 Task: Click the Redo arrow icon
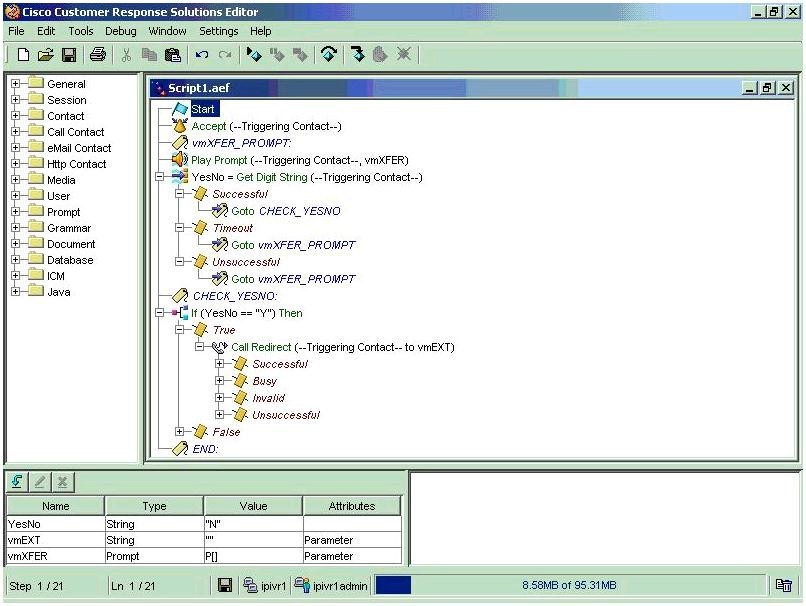[225, 54]
